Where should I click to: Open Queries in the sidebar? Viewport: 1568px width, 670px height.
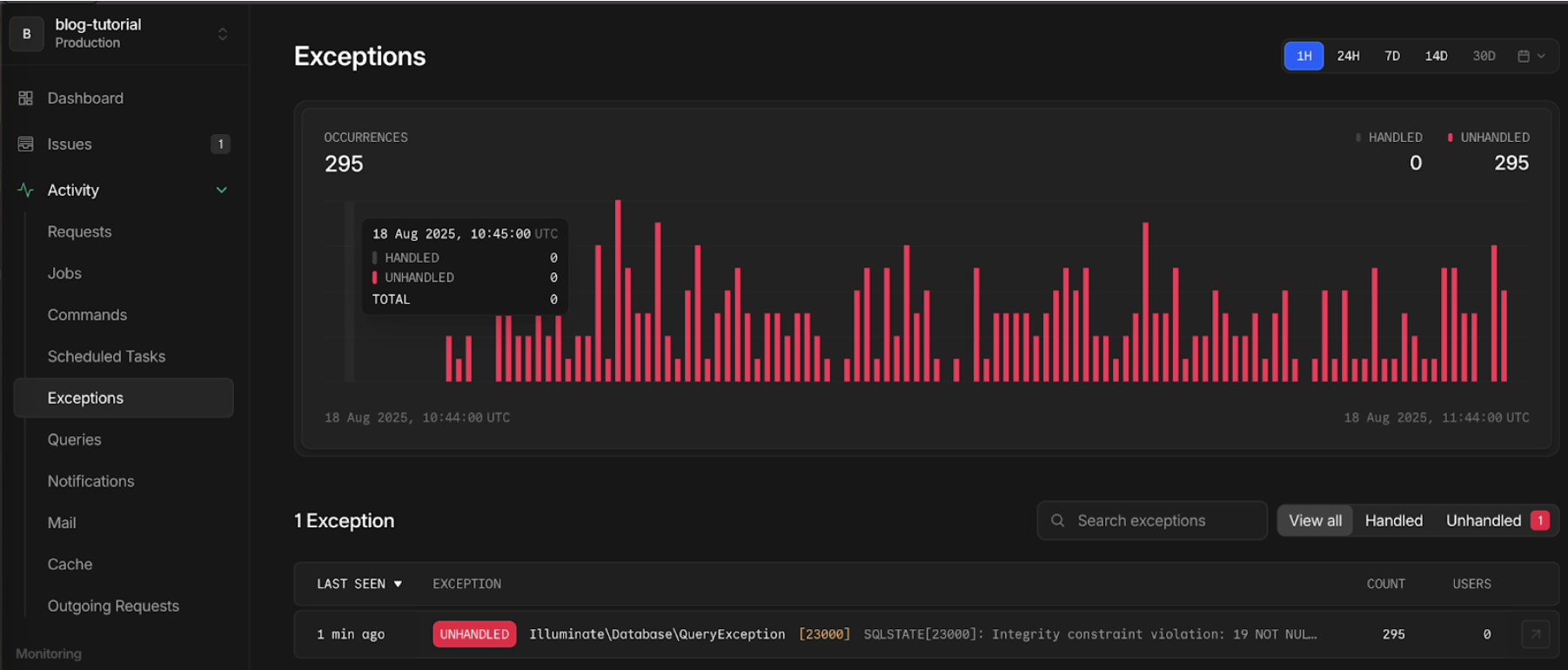click(74, 439)
